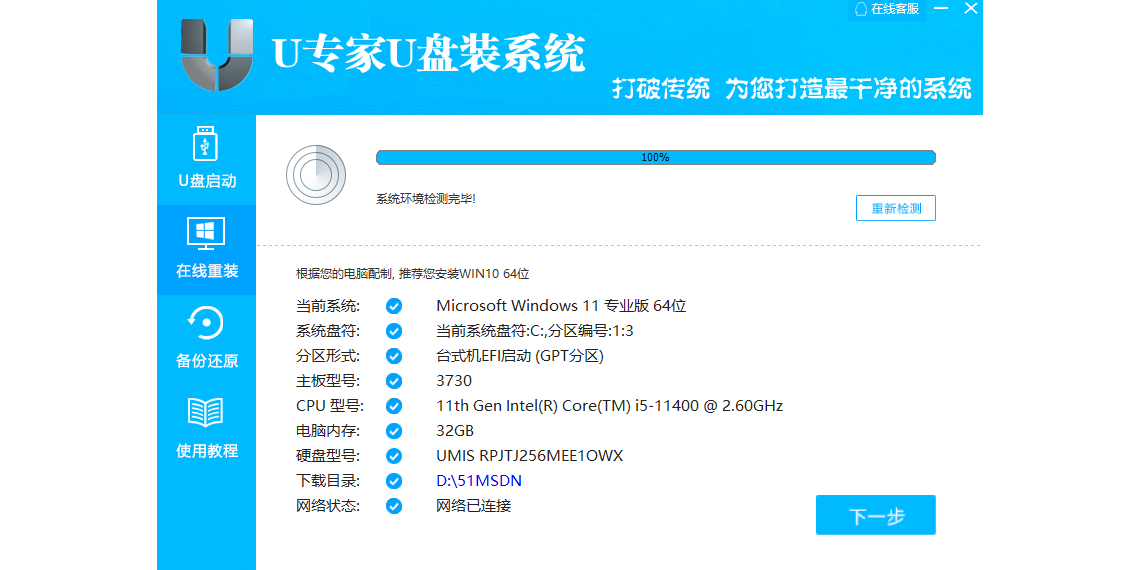Open 在线客服 online customer service
The width and height of the screenshot is (1140, 570).
coord(887,9)
